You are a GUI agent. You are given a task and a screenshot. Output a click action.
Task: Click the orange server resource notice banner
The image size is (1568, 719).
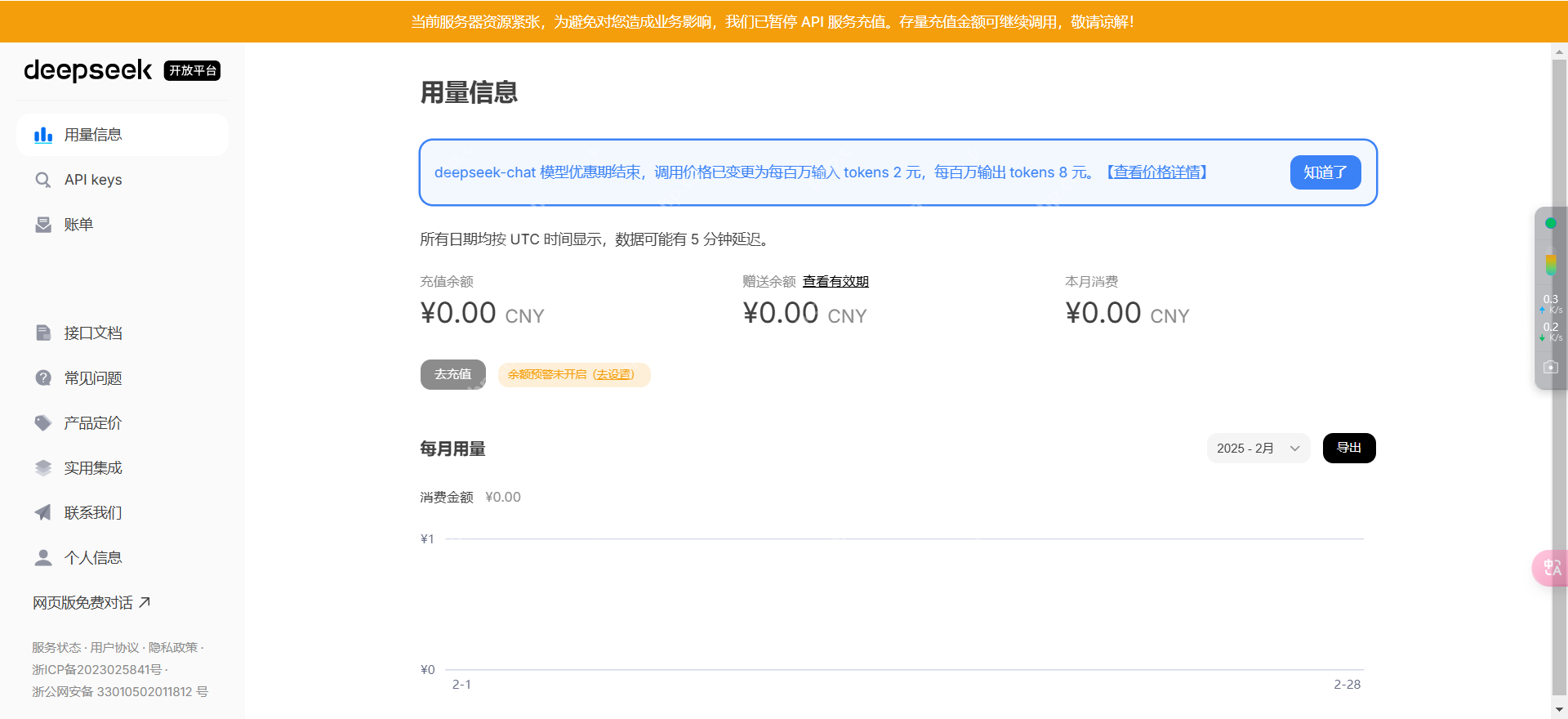pyautogui.click(x=784, y=21)
